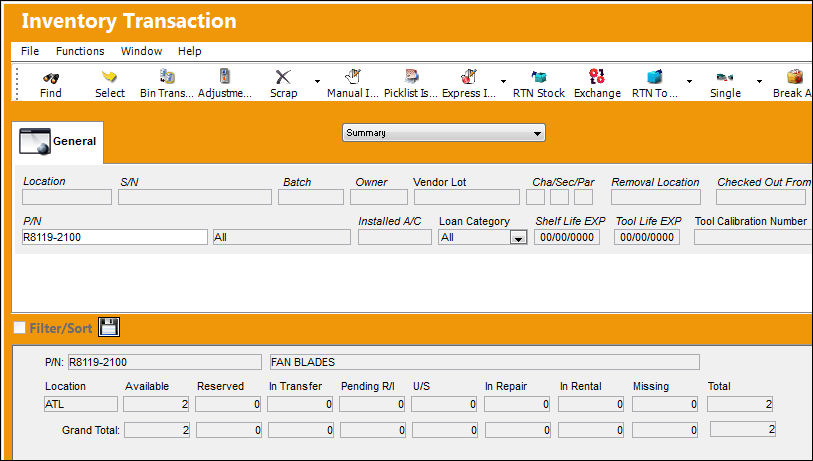Open the Summary view dropdown
Image resolution: width=813 pixels, height=461 pixels.
[x=444, y=133]
